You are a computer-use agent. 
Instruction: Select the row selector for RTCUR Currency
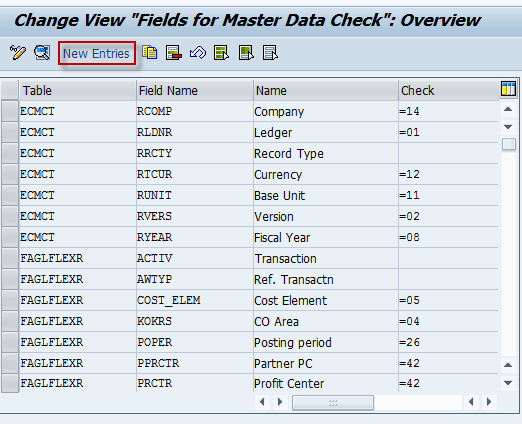(x=10, y=174)
